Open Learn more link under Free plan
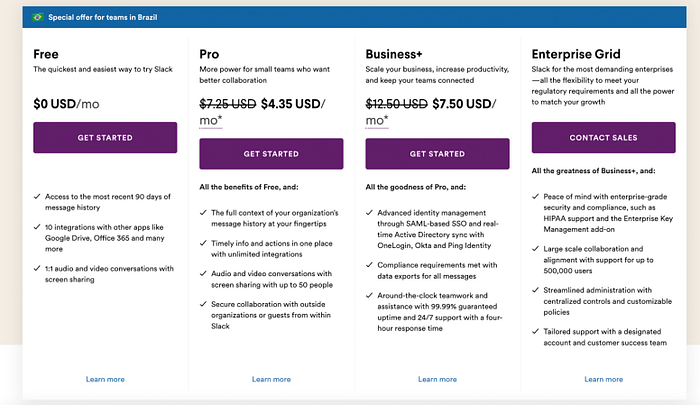Screen dimensions: 700x405 (x=105, y=379)
